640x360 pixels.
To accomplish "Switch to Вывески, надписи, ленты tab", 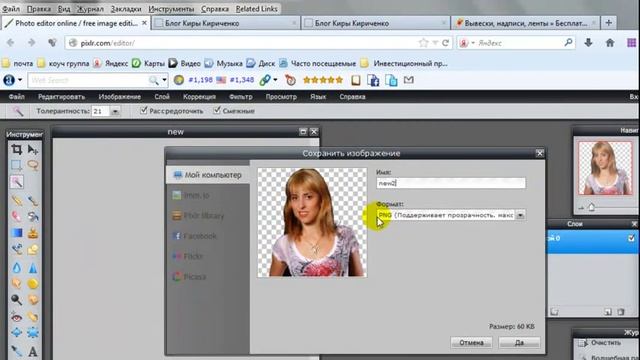I will [x=525, y=23].
